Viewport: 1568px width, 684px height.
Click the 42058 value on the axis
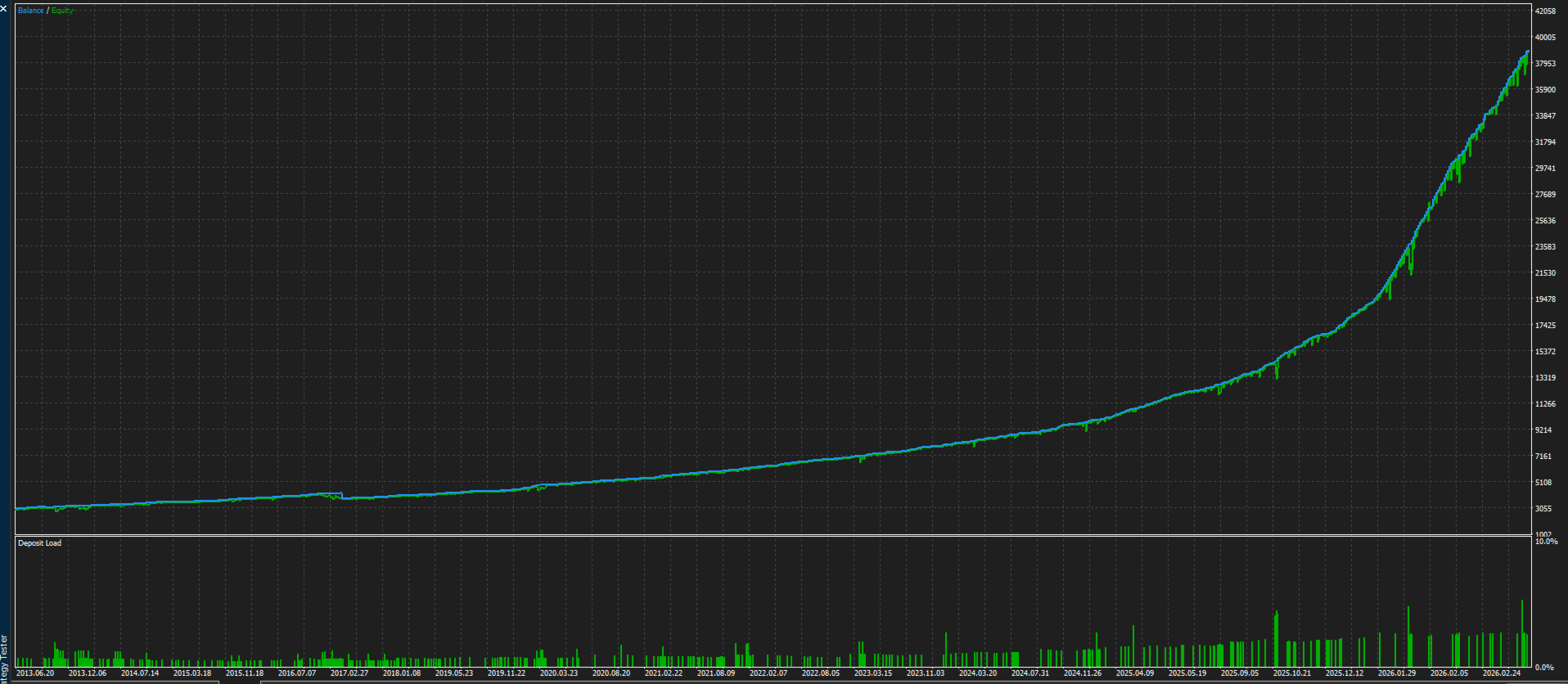(x=1545, y=11)
